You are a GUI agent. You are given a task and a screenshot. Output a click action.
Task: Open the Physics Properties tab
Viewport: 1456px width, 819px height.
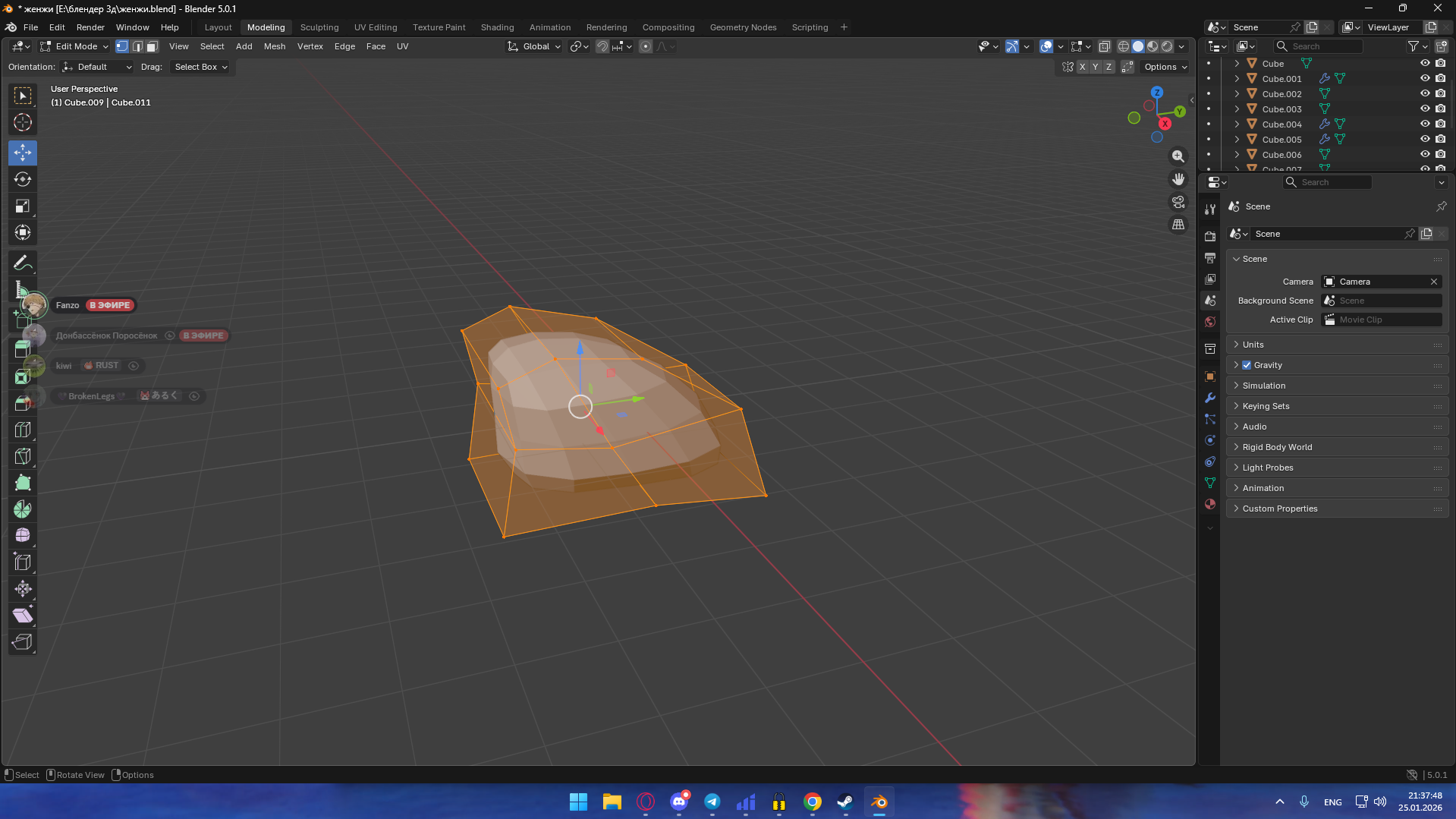coord(1210,440)
